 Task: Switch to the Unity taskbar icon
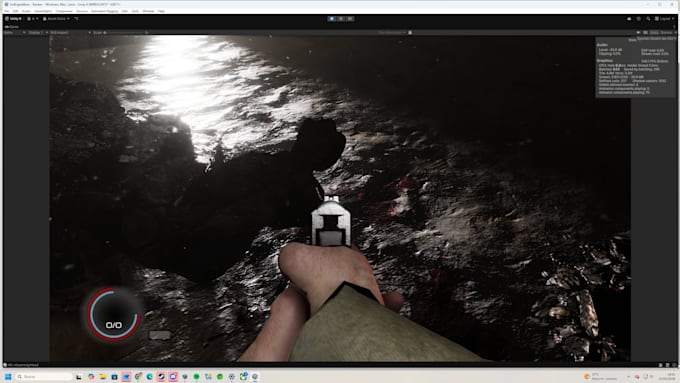pyautogui.click(x=255, y=376)
